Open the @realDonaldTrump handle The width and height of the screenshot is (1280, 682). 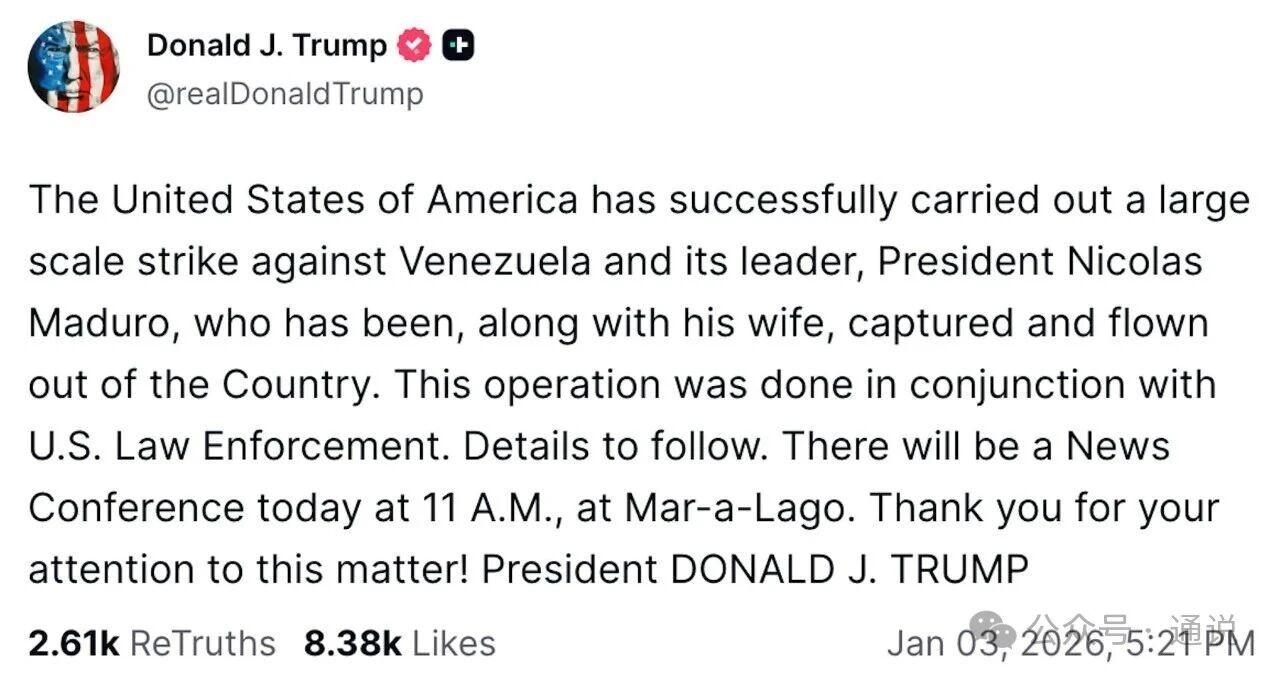[x=285, y=94]
